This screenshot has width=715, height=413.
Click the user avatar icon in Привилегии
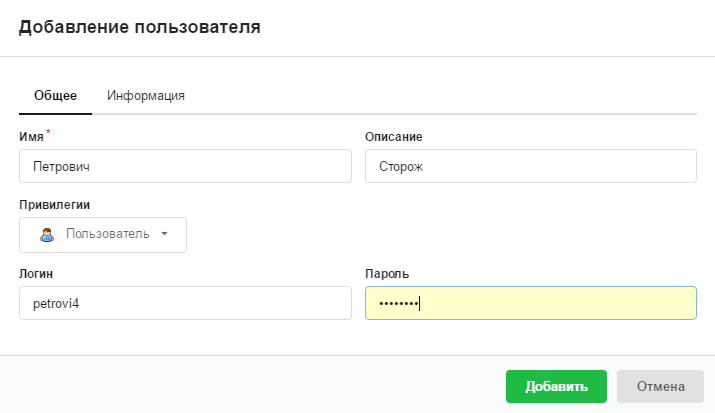[x=46, y=234]
